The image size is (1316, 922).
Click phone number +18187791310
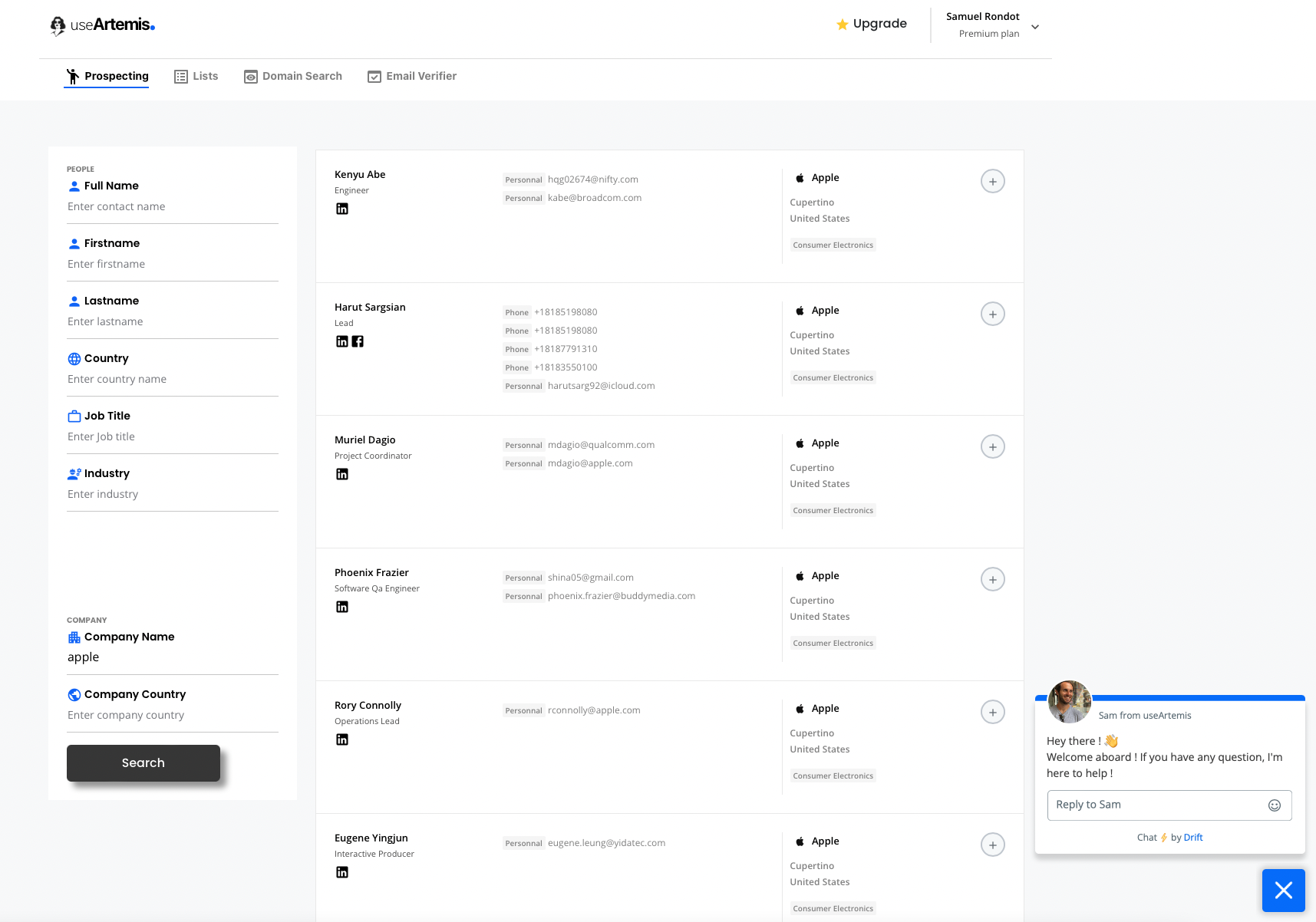(566, 349)
